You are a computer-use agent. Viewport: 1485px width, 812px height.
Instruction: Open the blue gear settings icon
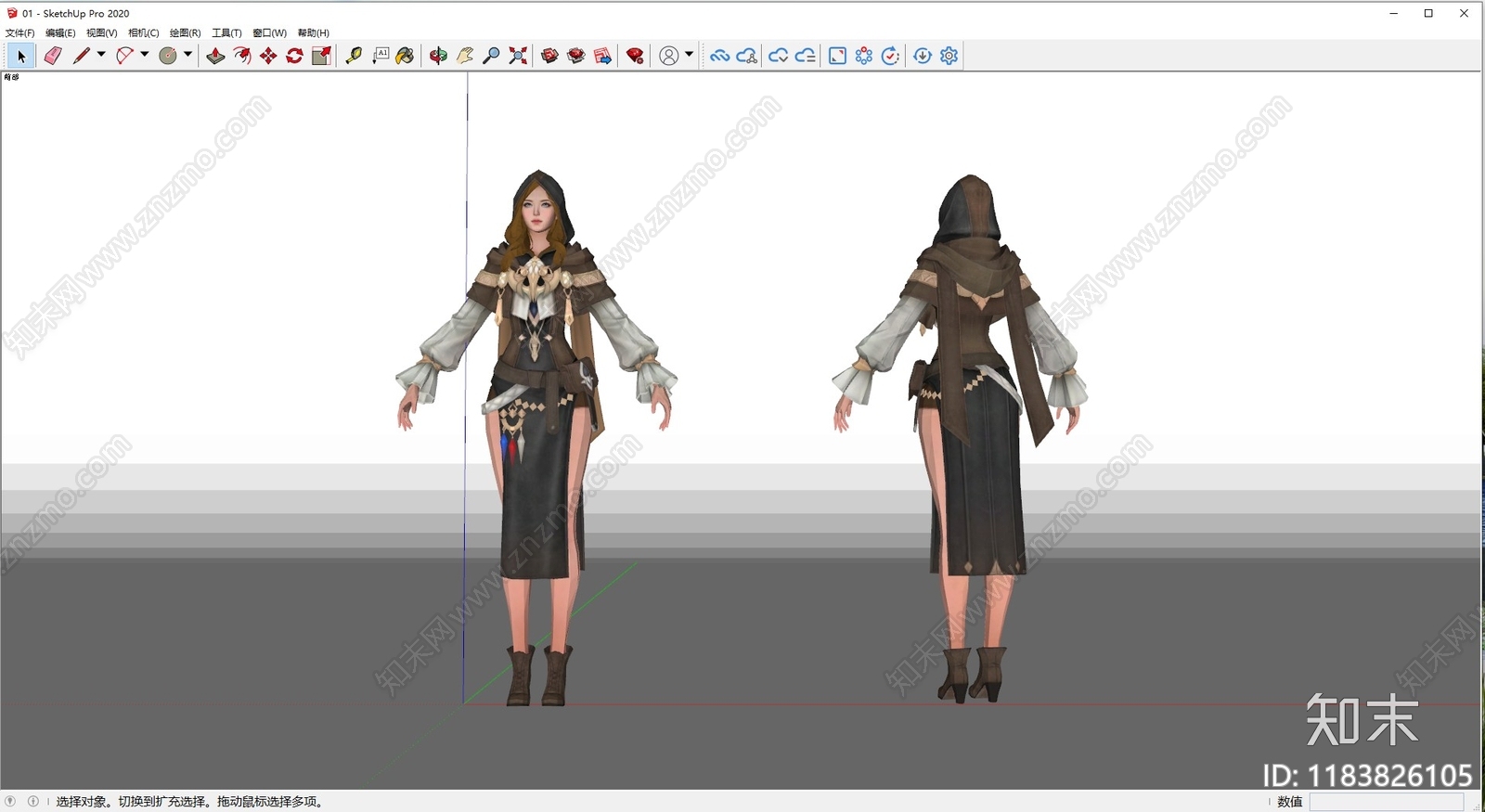(x=949, y=56)
